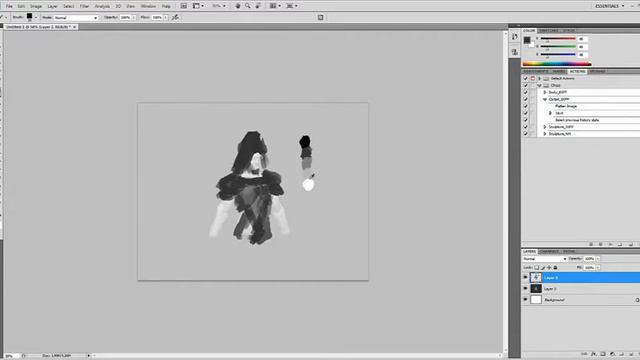The image size is (640, 360).
Task: Click the brush panel toggle icon in options bar
Action: tap(320, 17)
